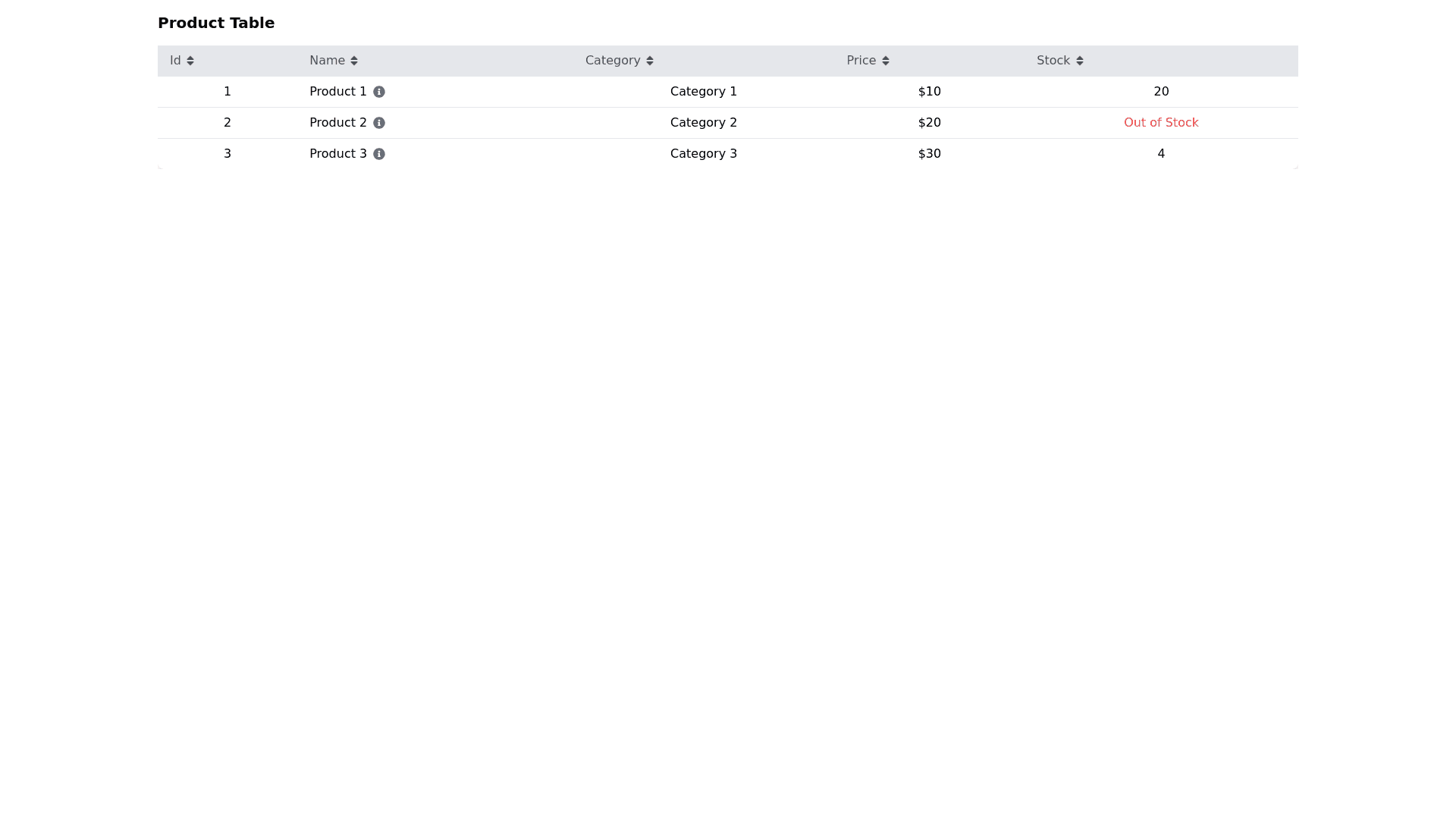1456x819 pixels.
Task: Click the sort arrows icon next to Name
Action: 354,61
